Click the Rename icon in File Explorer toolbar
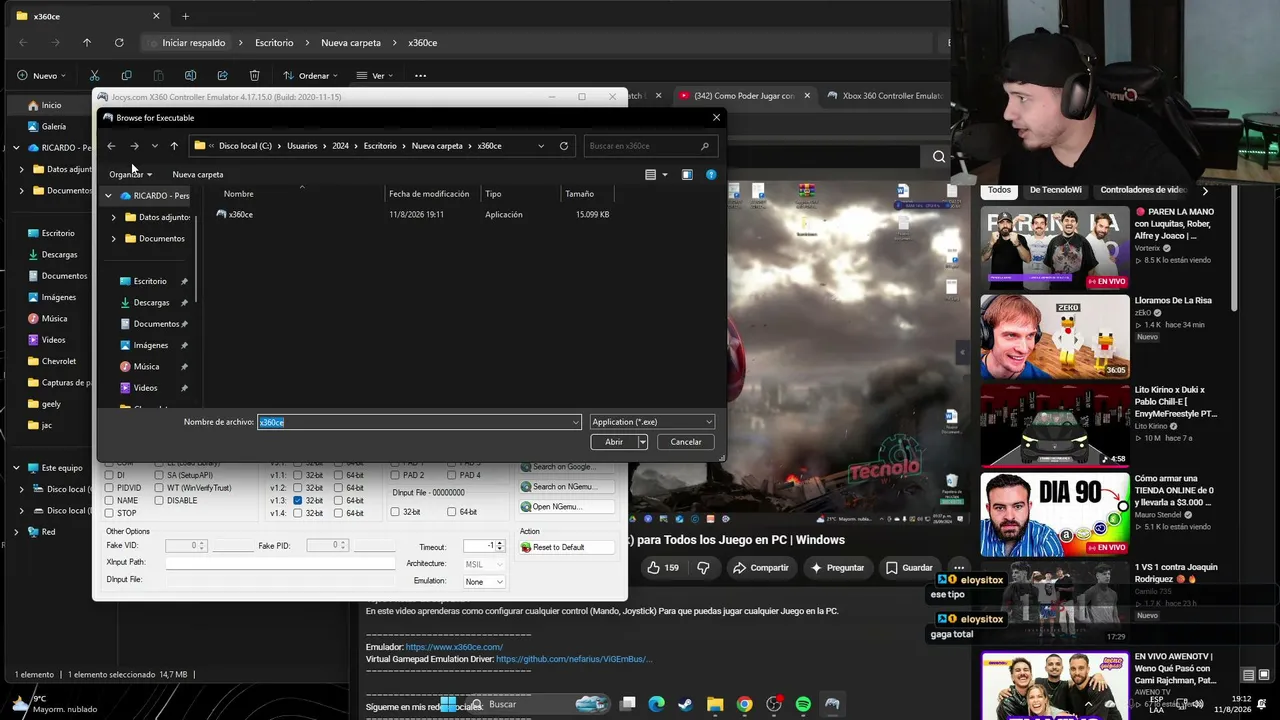Viewport: 1280px width, 720px height. click(x=190, y=75)
